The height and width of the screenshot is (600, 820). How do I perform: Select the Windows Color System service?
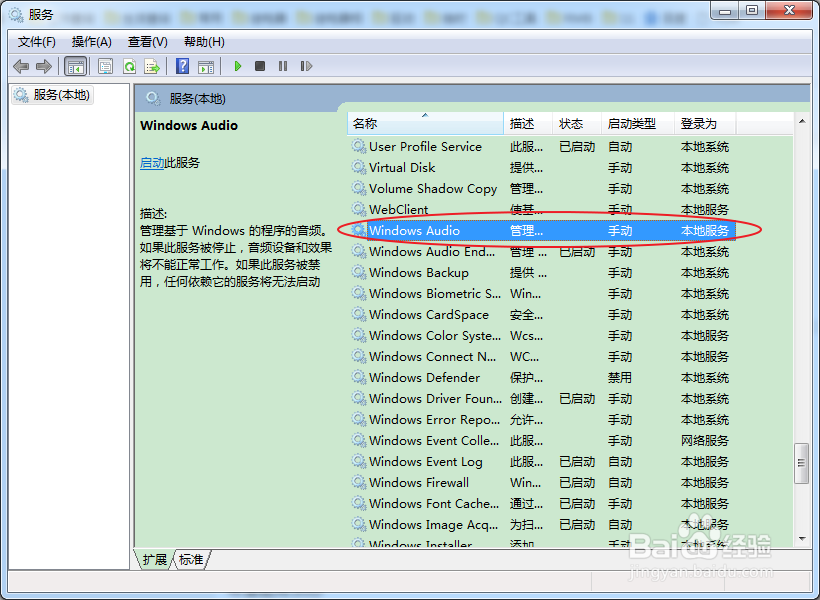click(x=541, y=335)
